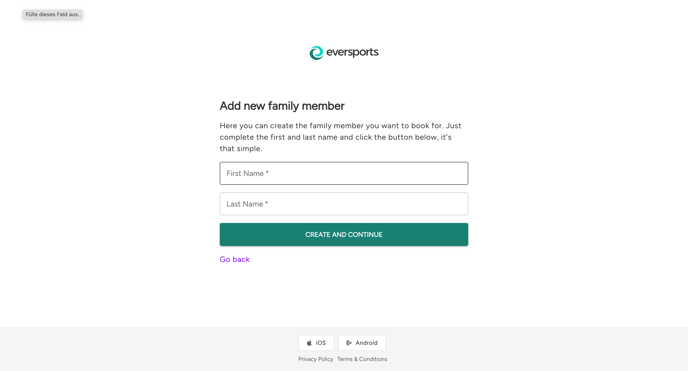
Task: Click the 'Fülle dieses Feld aus.' validation tooltip
Action: click(52, 14)
